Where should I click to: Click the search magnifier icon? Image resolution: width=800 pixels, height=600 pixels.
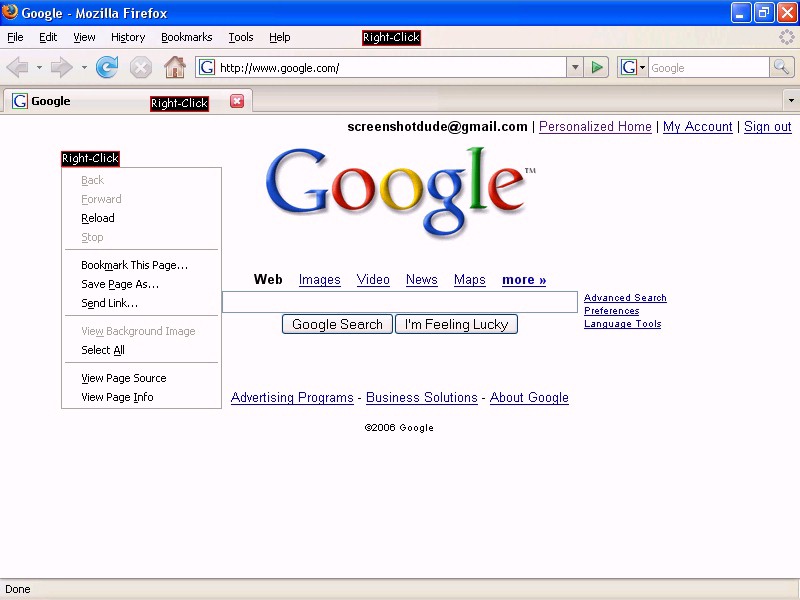click(x=782, y=68)
